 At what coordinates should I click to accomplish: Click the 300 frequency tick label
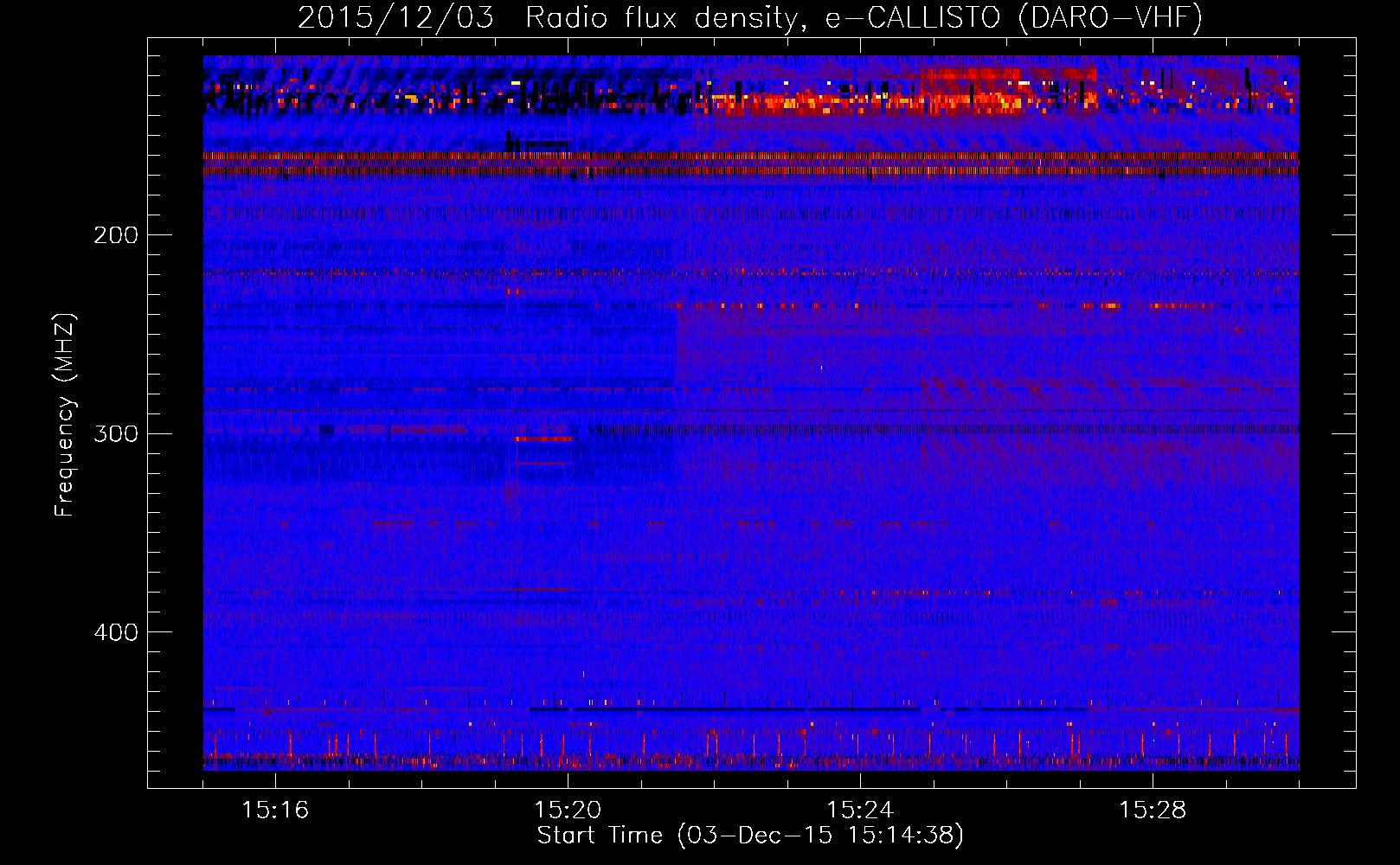[x=116, y=433]
